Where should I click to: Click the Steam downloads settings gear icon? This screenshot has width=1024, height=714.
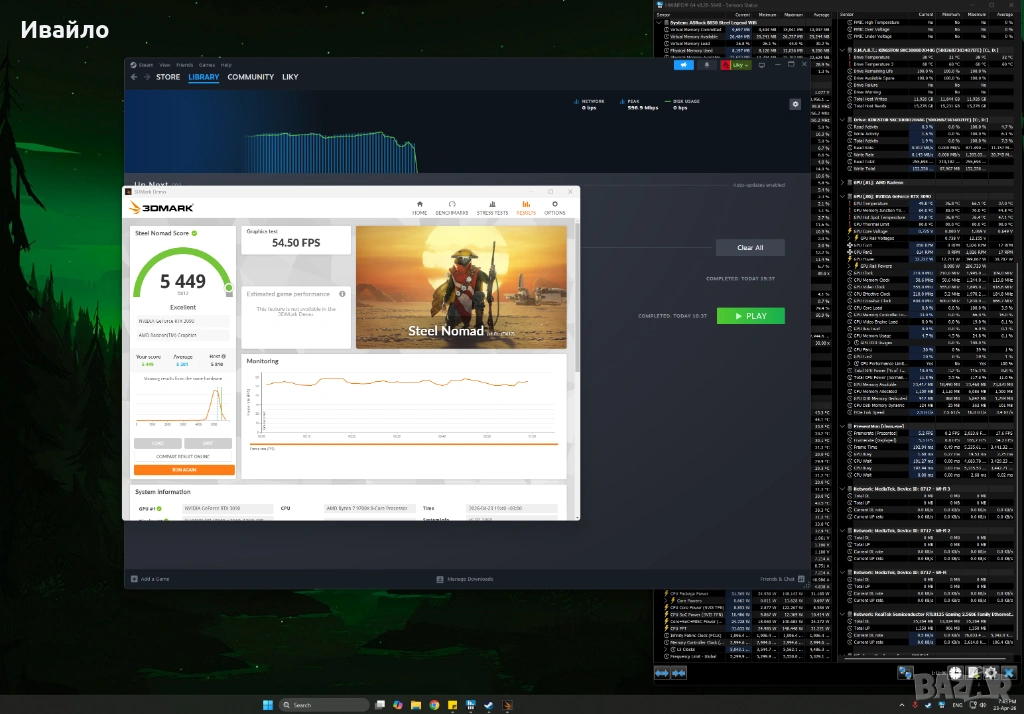795,104
